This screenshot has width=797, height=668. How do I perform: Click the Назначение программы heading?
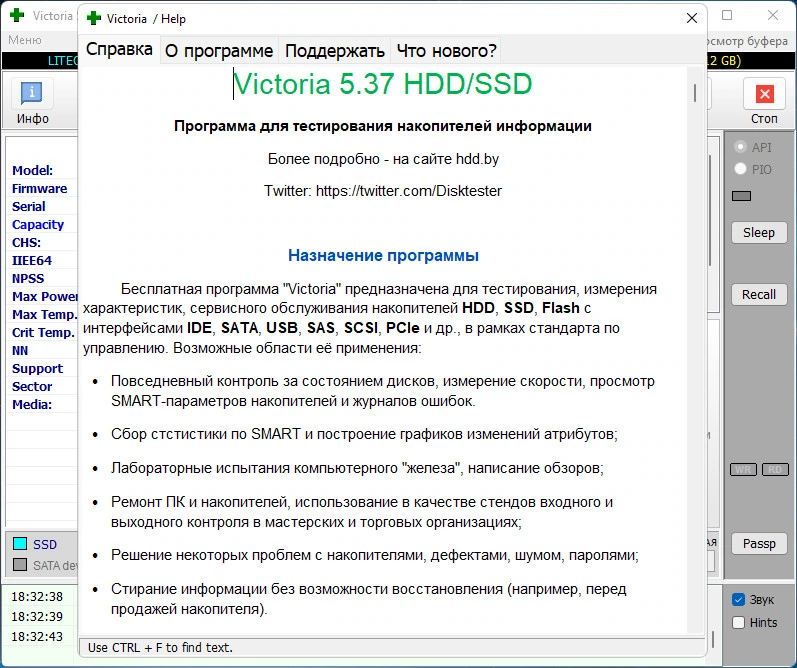[383, 255]
